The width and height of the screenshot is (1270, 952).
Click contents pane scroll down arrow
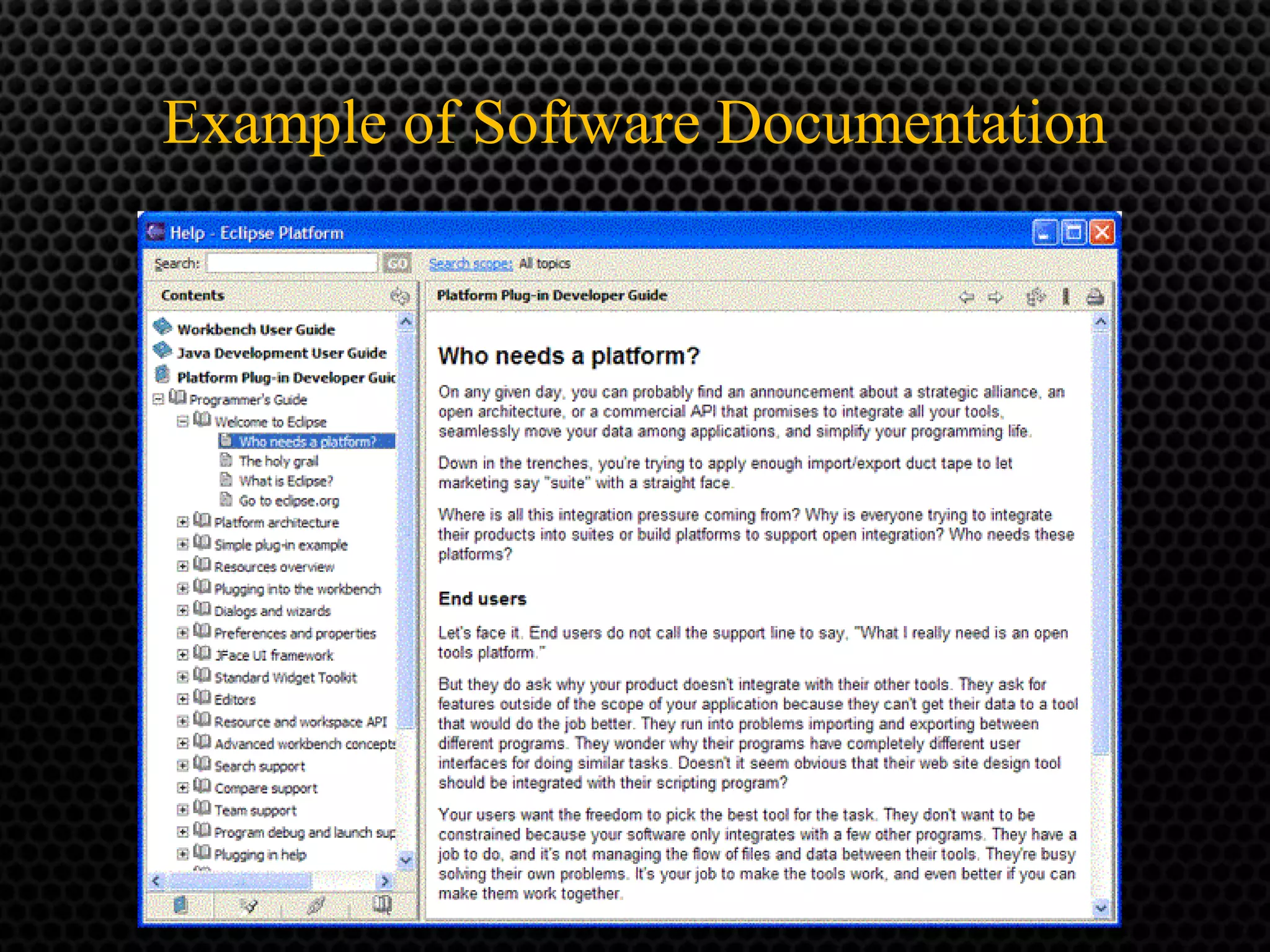click(x=406, y=860)
